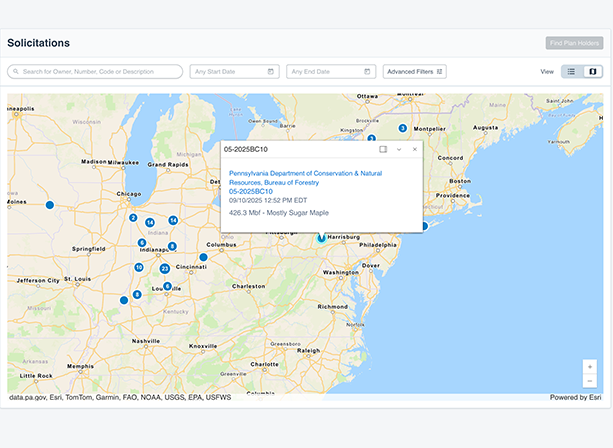Collapse the 05-2025BC10 popup
Viewport: 613px width, 448px height.
pyautogui.click(x=399, y=149)
